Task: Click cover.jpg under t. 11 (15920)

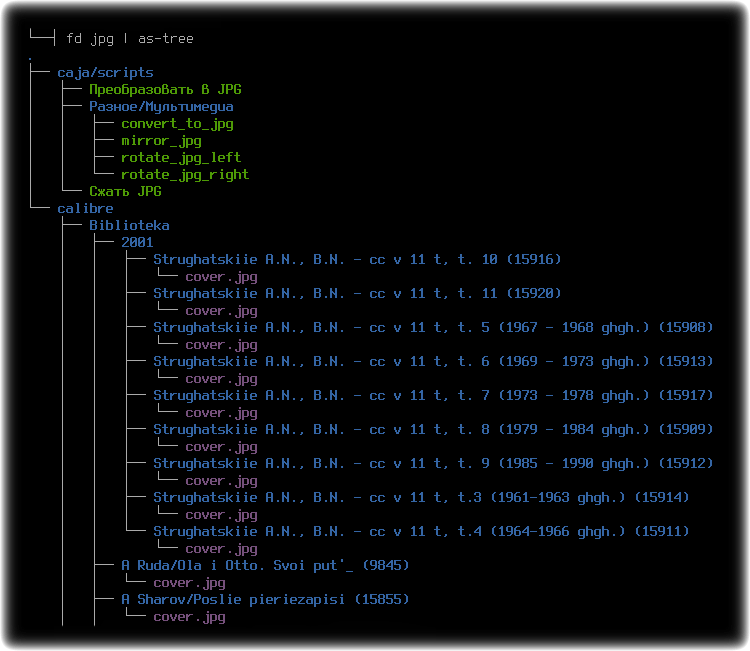Action: (x=221, y=311)
